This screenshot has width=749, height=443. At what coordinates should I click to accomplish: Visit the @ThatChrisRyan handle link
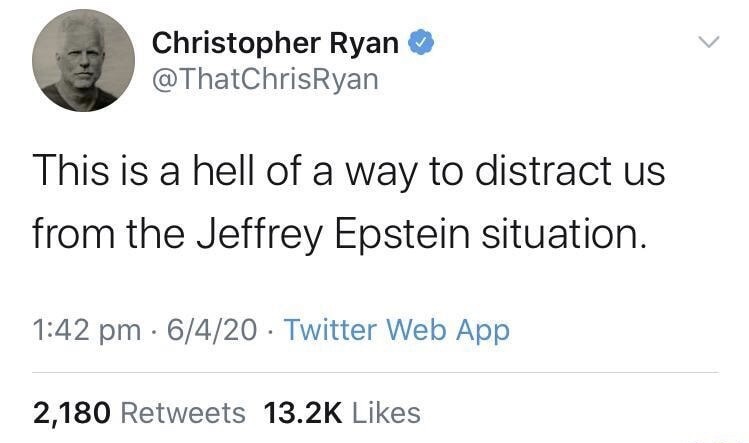(265, 79)
